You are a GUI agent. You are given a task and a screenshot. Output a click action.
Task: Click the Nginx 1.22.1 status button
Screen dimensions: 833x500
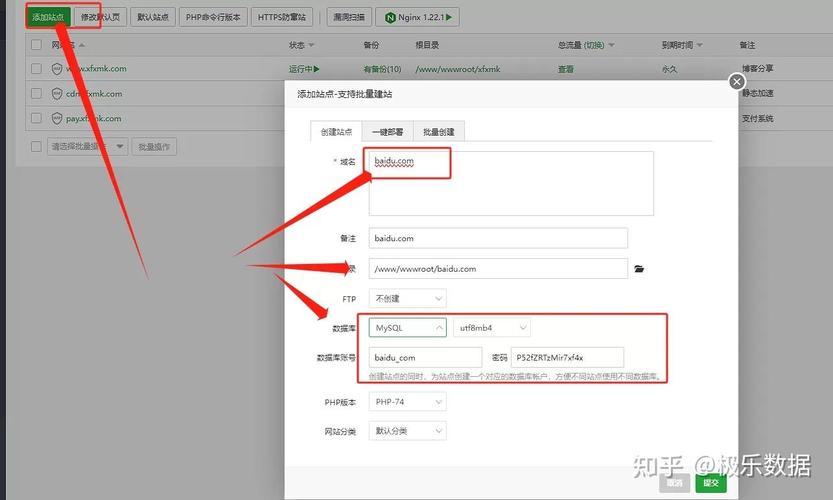coord(418,18)
